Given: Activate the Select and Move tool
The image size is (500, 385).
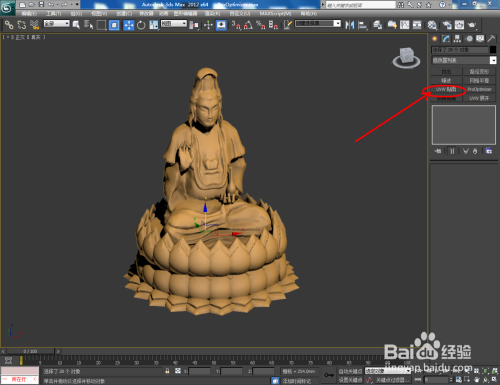Looking at the screenshot, I should point(129,25).
